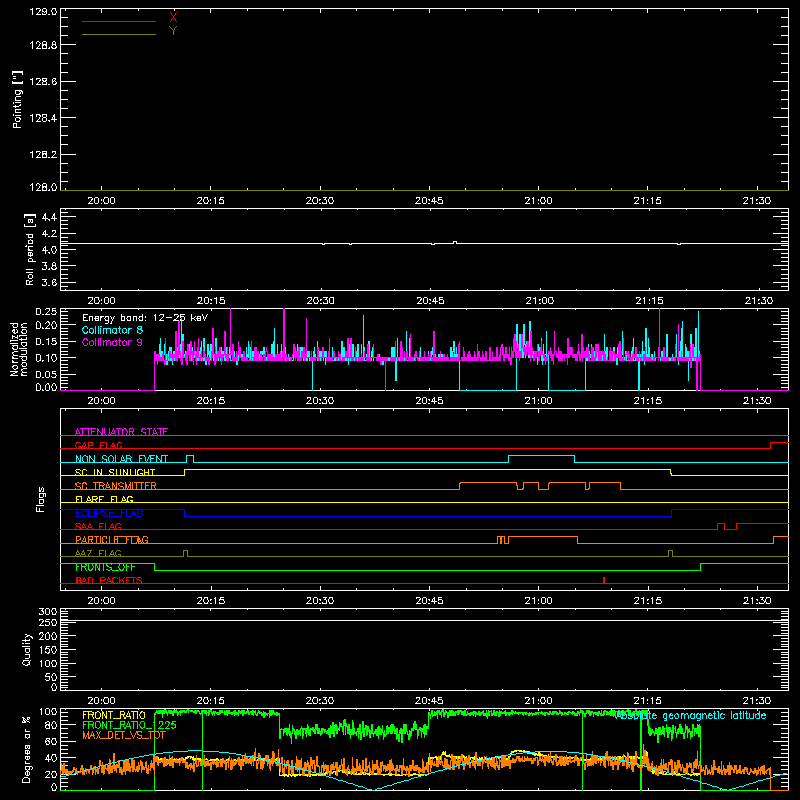
Task: Click the SC_IN_SUNLIGHT flag label
Action: pyautogui.click(x=115, y=472)
